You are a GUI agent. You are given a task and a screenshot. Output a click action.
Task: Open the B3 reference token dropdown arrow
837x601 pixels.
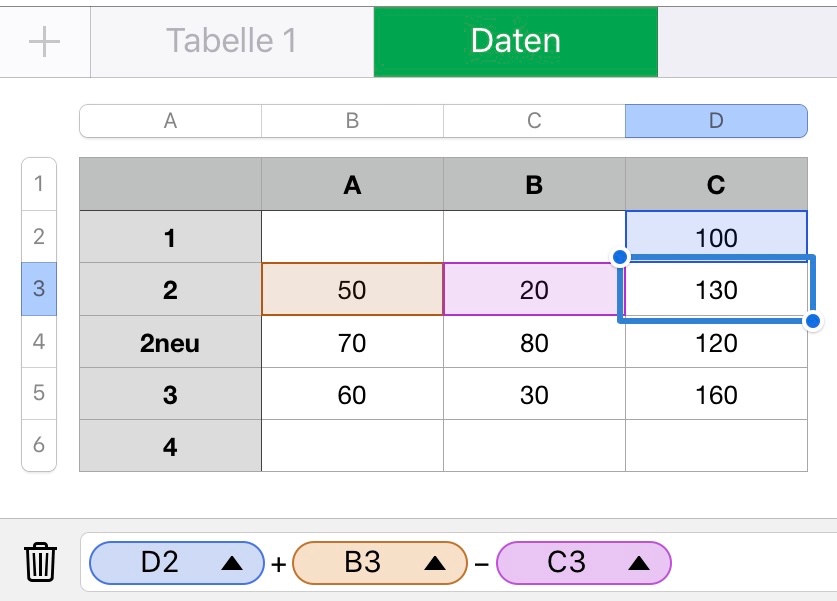click(434, 563)
